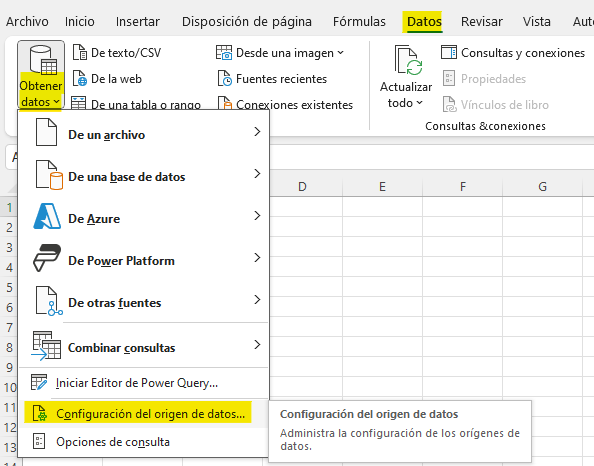Click the De otras fuentes icon

click(49, 301)
